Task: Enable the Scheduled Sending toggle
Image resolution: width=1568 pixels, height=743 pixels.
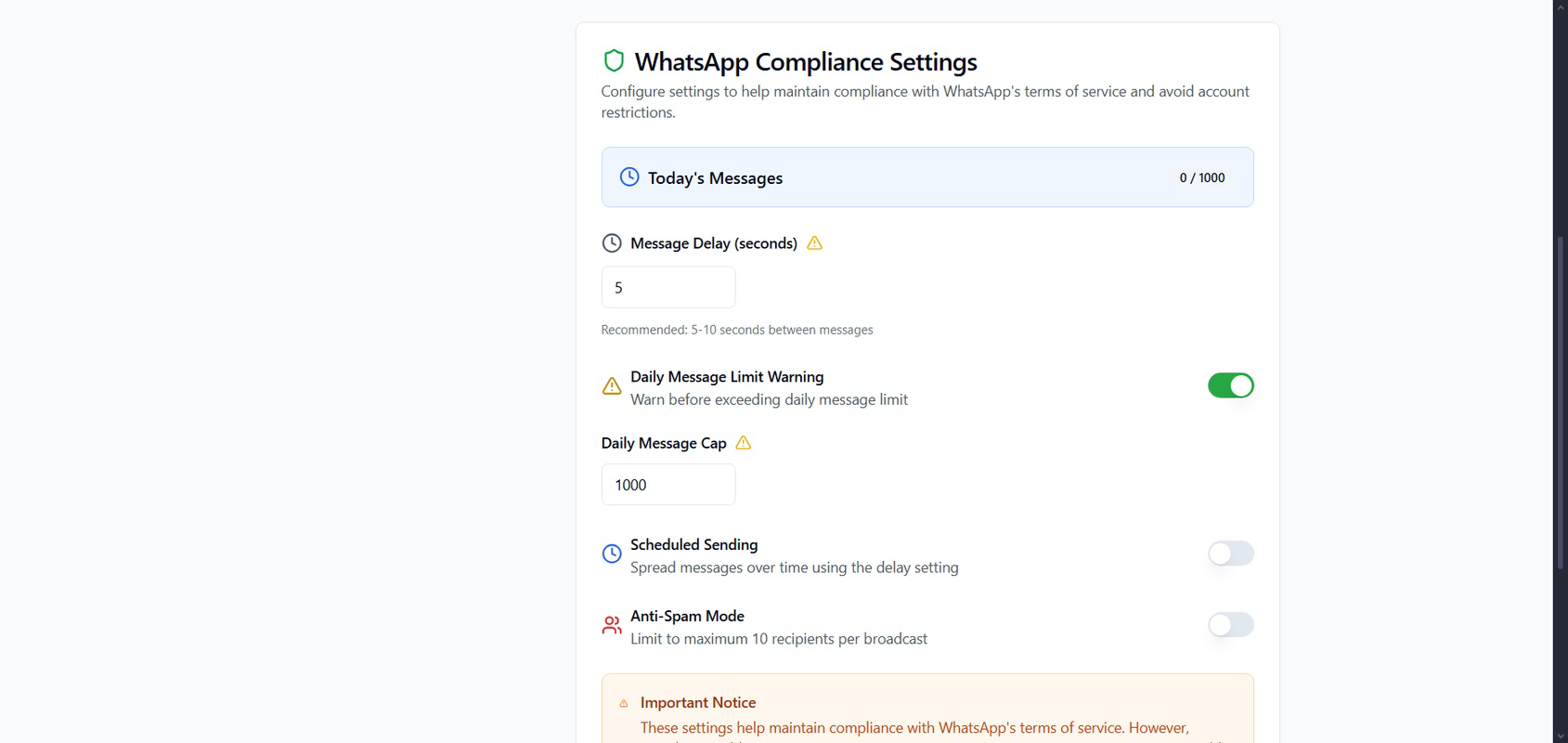Action: point(1230,554)
